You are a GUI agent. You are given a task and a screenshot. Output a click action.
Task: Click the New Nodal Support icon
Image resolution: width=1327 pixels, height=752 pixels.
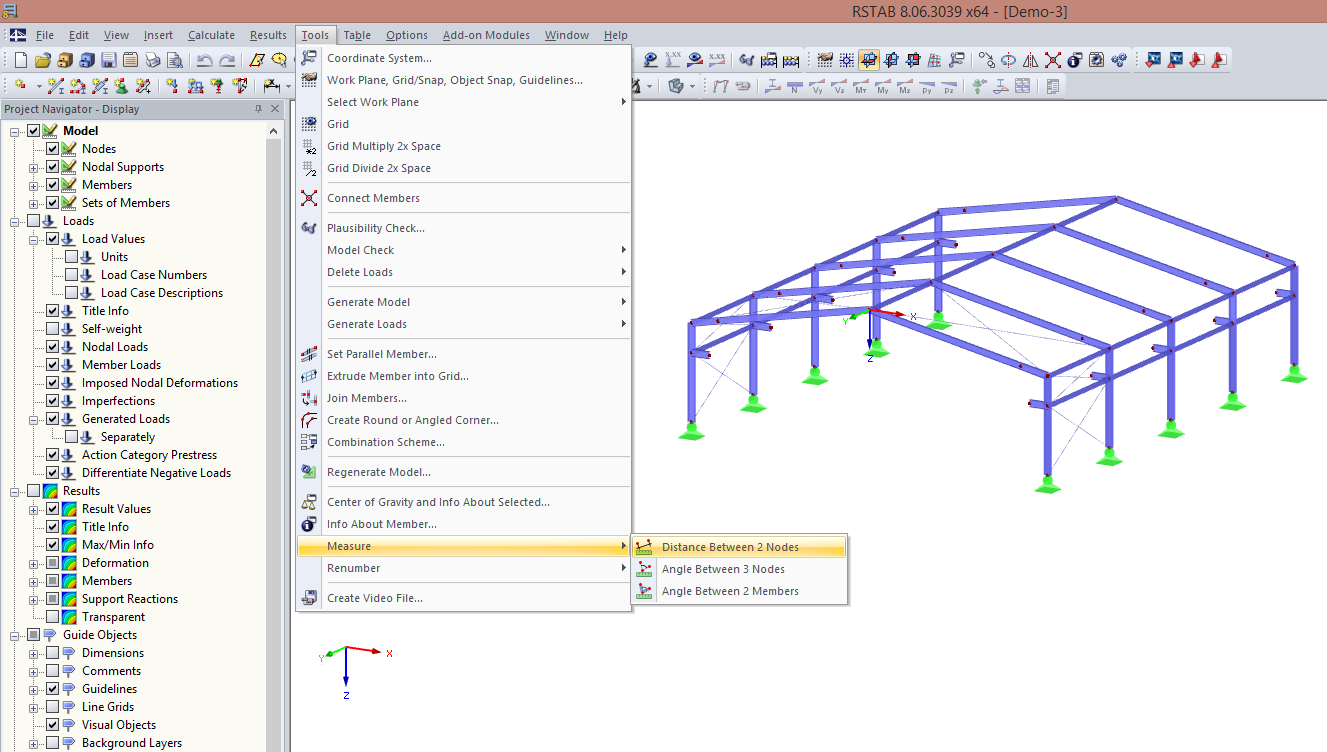(122, 86)
